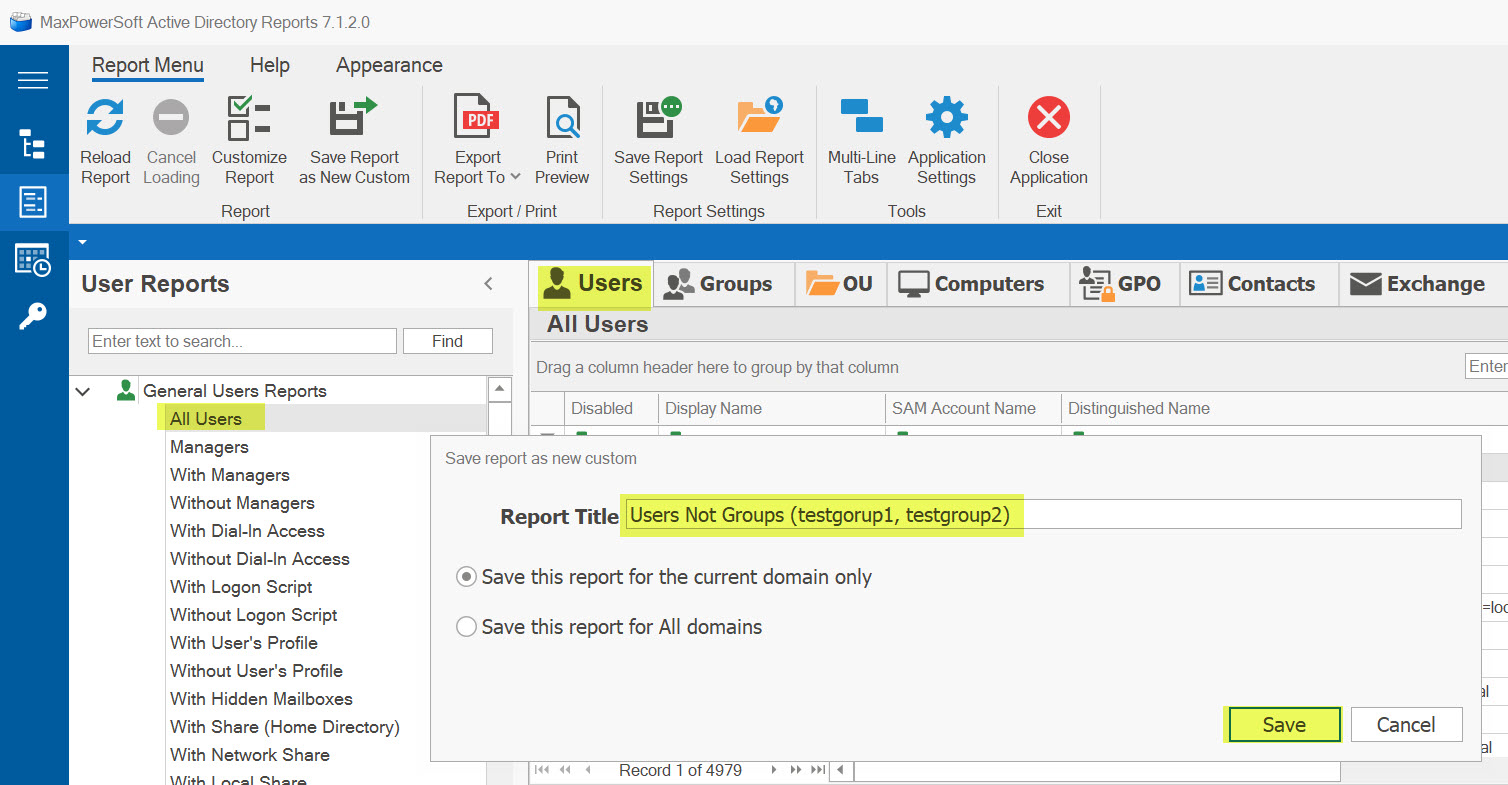1508x785 pixels.
Task: Go to last record in navigator
Action: click(x=818, y=770)
